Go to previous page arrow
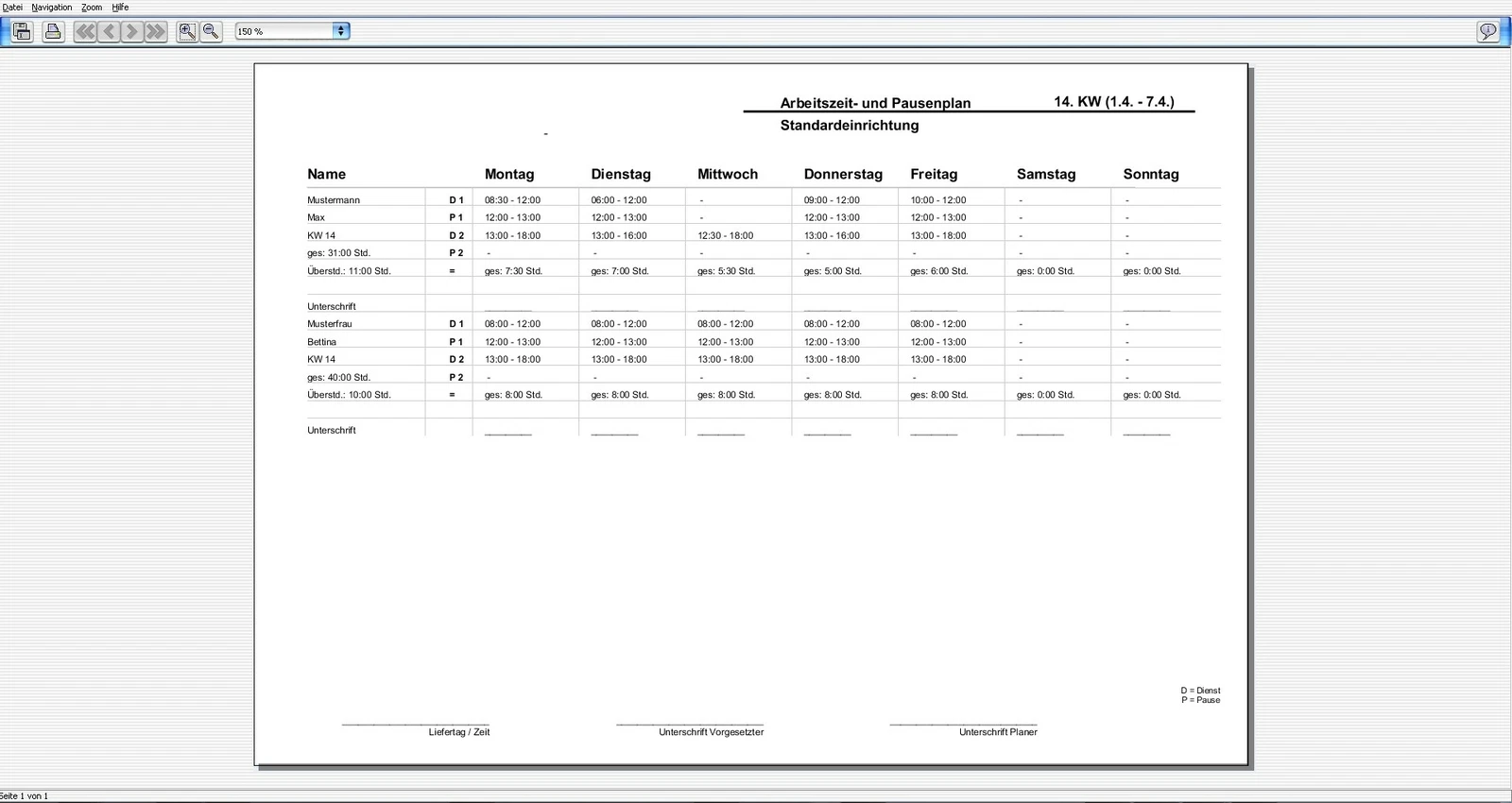The width and height of the screenshot is (1512, 803). click(109, 31)
